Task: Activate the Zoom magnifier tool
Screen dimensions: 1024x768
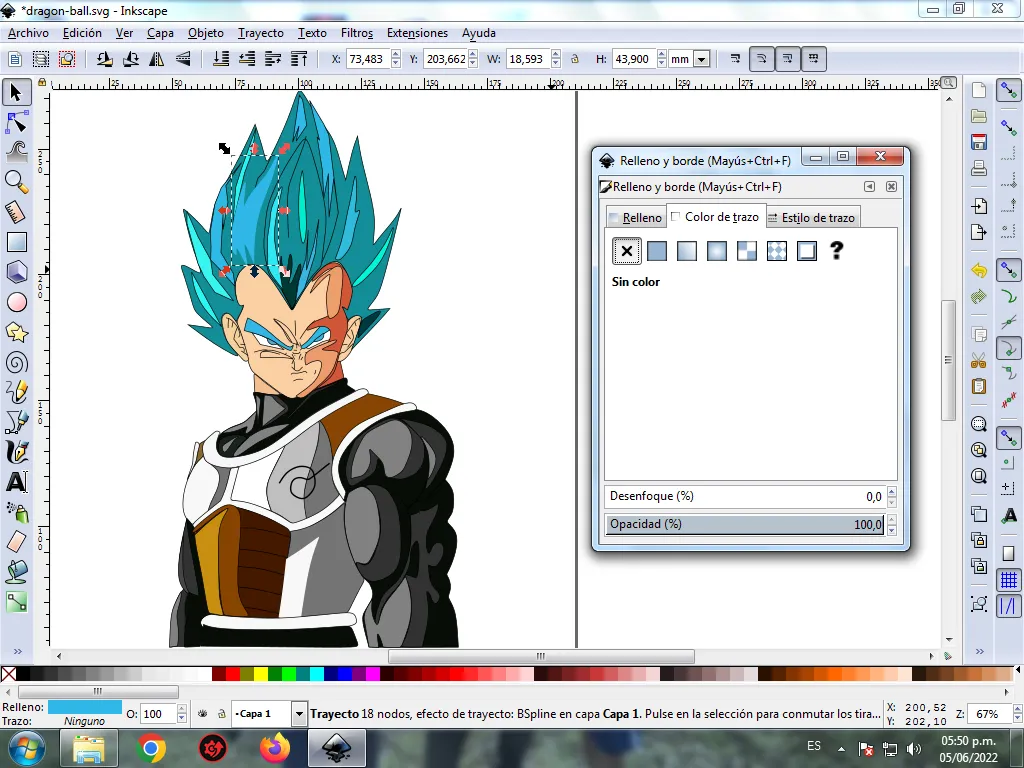Action: pyautogui.click(x=16, y=182)
